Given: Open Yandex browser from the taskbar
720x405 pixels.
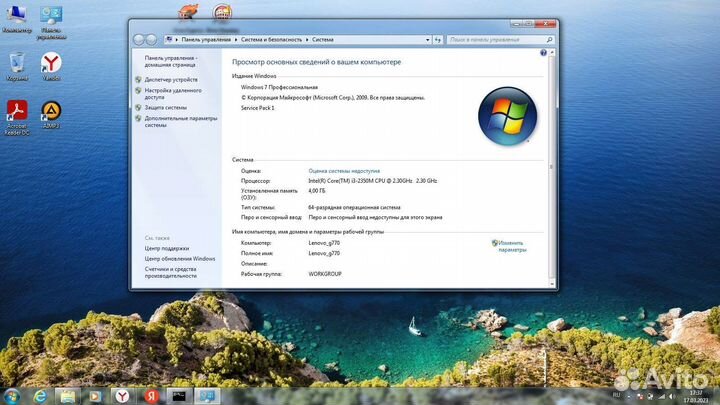Looking at the screenshot, I should point(122,396).
